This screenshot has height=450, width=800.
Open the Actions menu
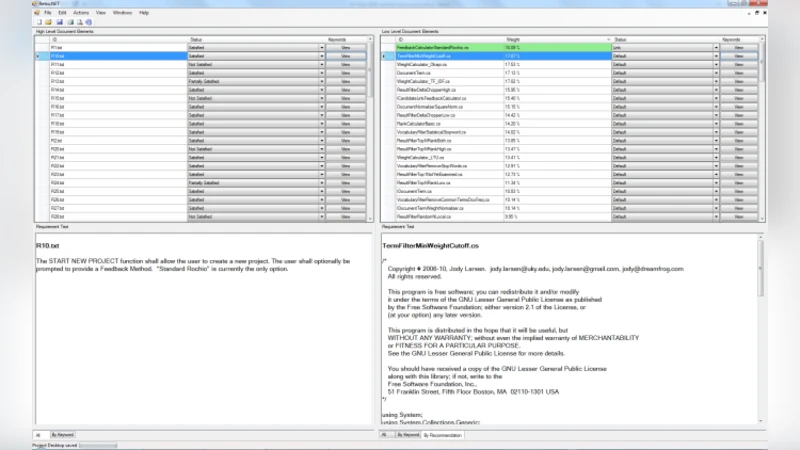(78, 12)
